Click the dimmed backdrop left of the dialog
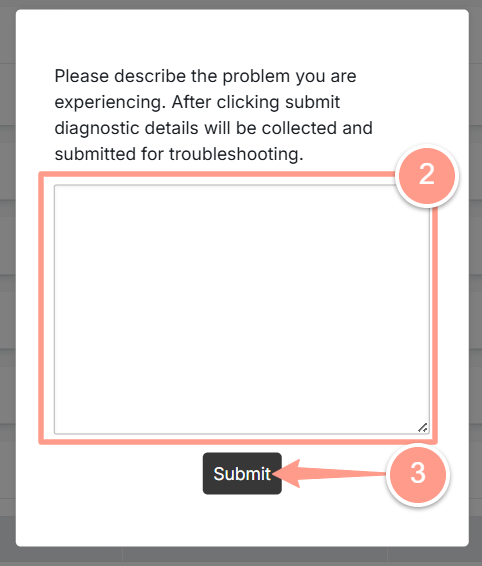Viewport: 482px width, 566px height. point(8,282)
